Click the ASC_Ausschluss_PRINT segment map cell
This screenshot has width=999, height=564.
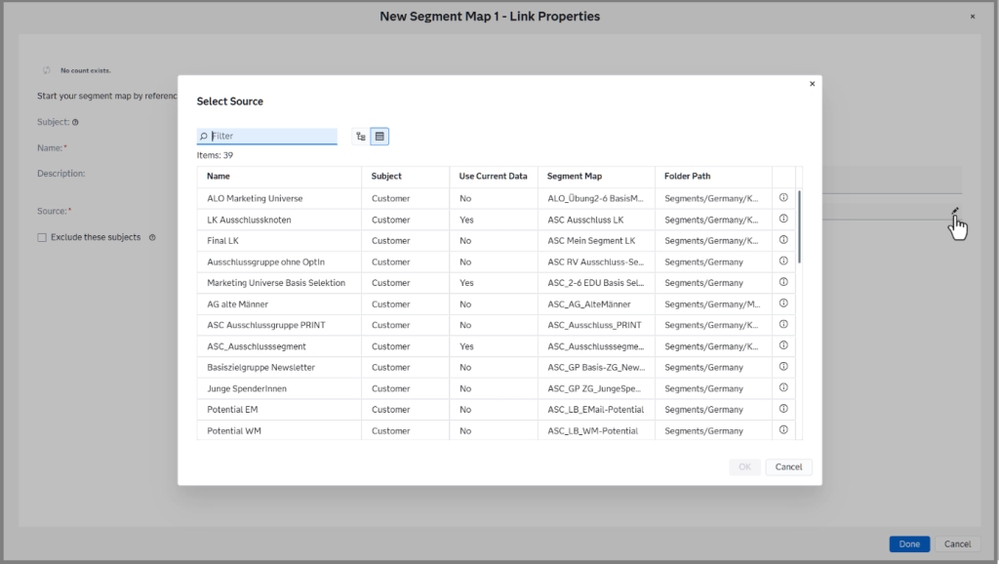tap(596, 325)
